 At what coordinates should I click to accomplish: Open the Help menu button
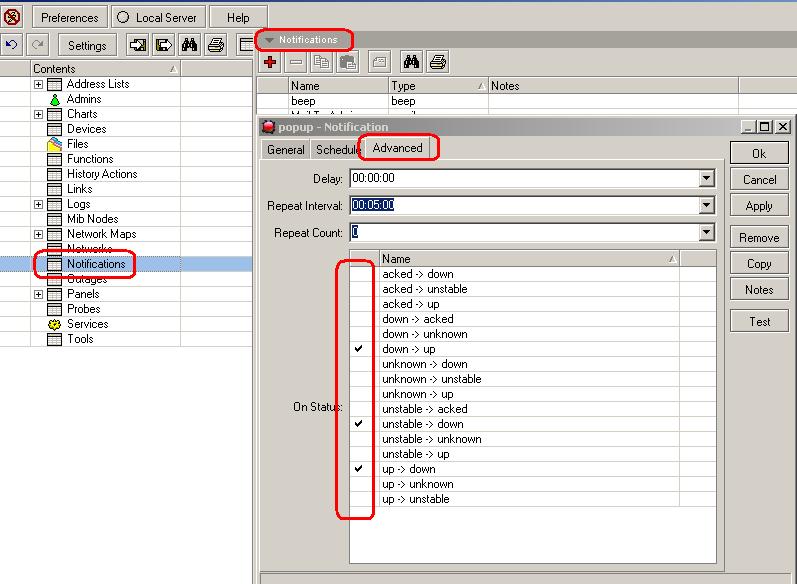click(x=238, y=17)
